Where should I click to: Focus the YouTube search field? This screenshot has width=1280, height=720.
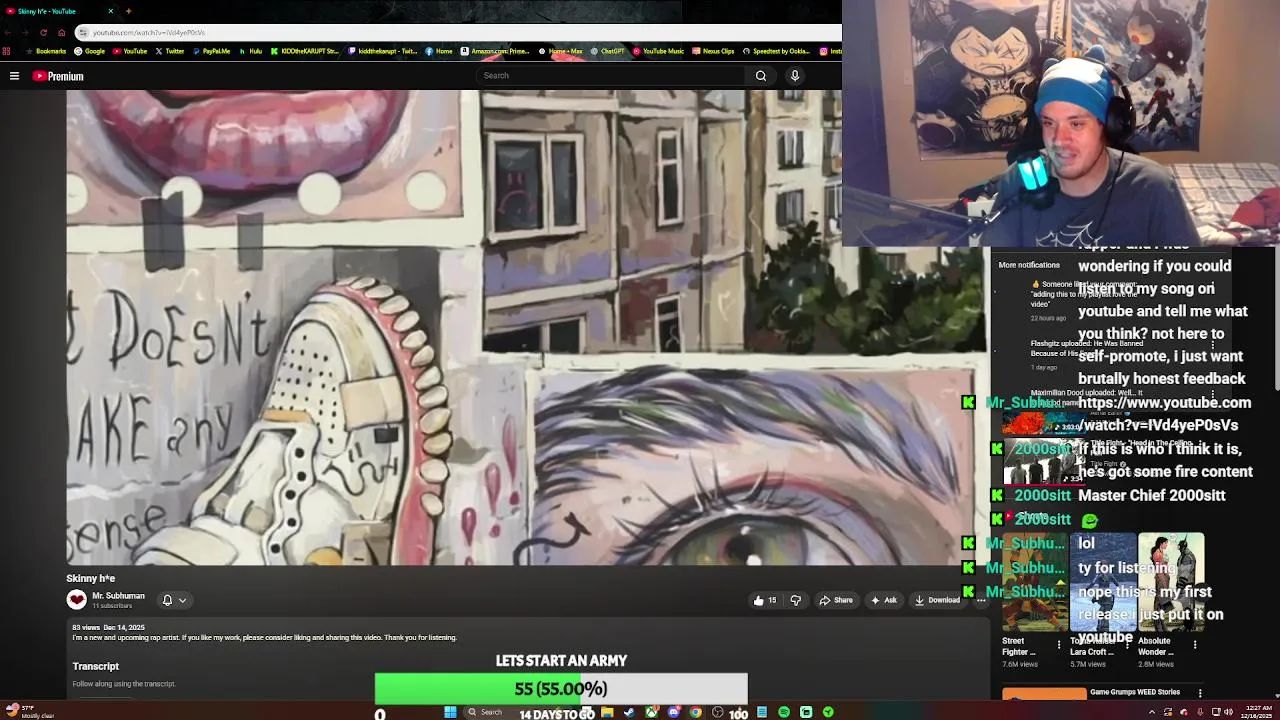(611, 76)
